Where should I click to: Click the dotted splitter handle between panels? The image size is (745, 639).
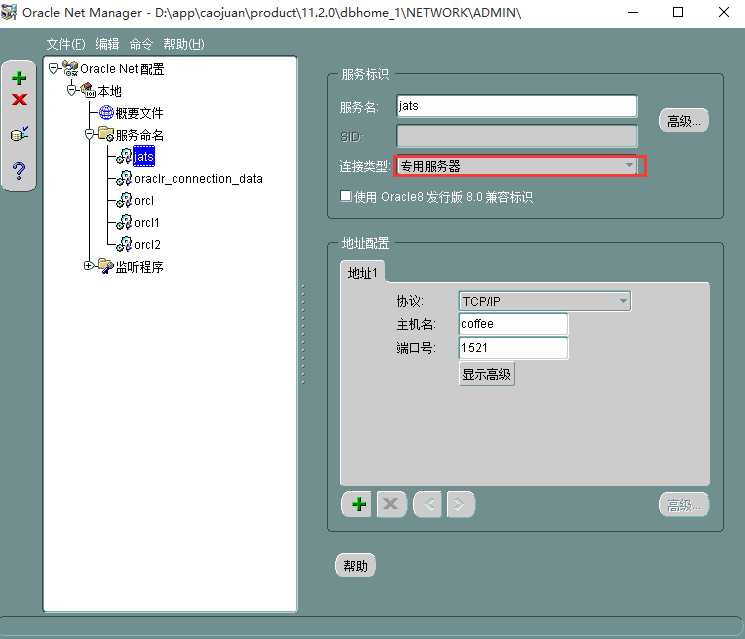pyautogui.click(x=303, y=334)
